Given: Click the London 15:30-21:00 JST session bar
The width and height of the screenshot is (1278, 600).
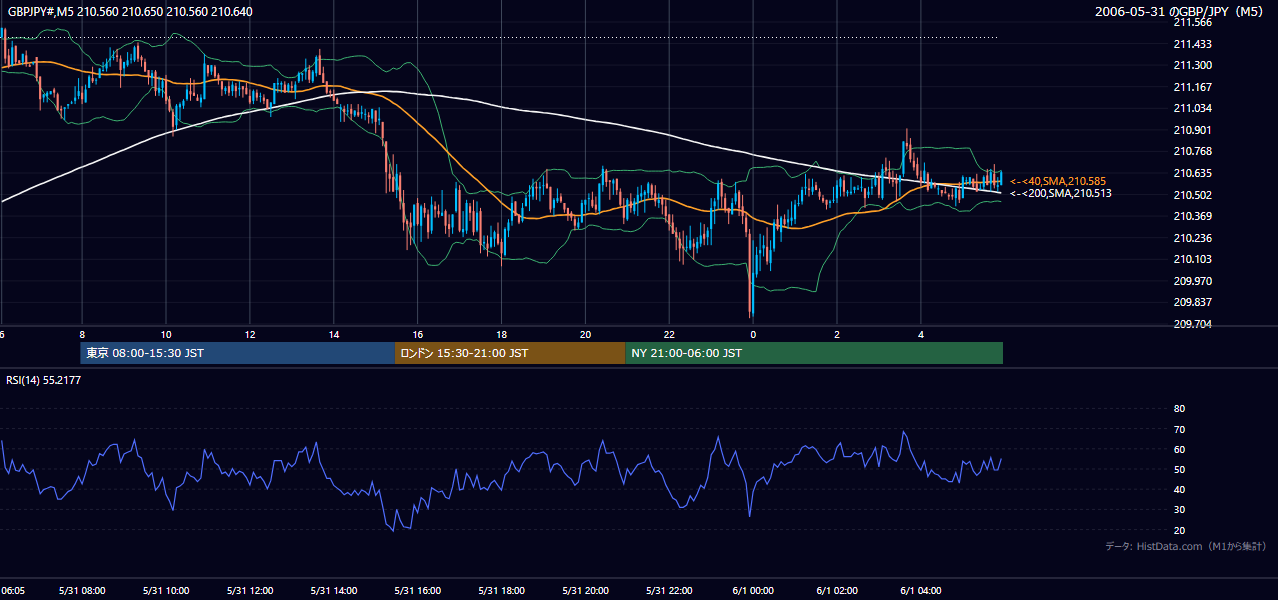Looking at the screenshot, I should [x=510, y=353].
